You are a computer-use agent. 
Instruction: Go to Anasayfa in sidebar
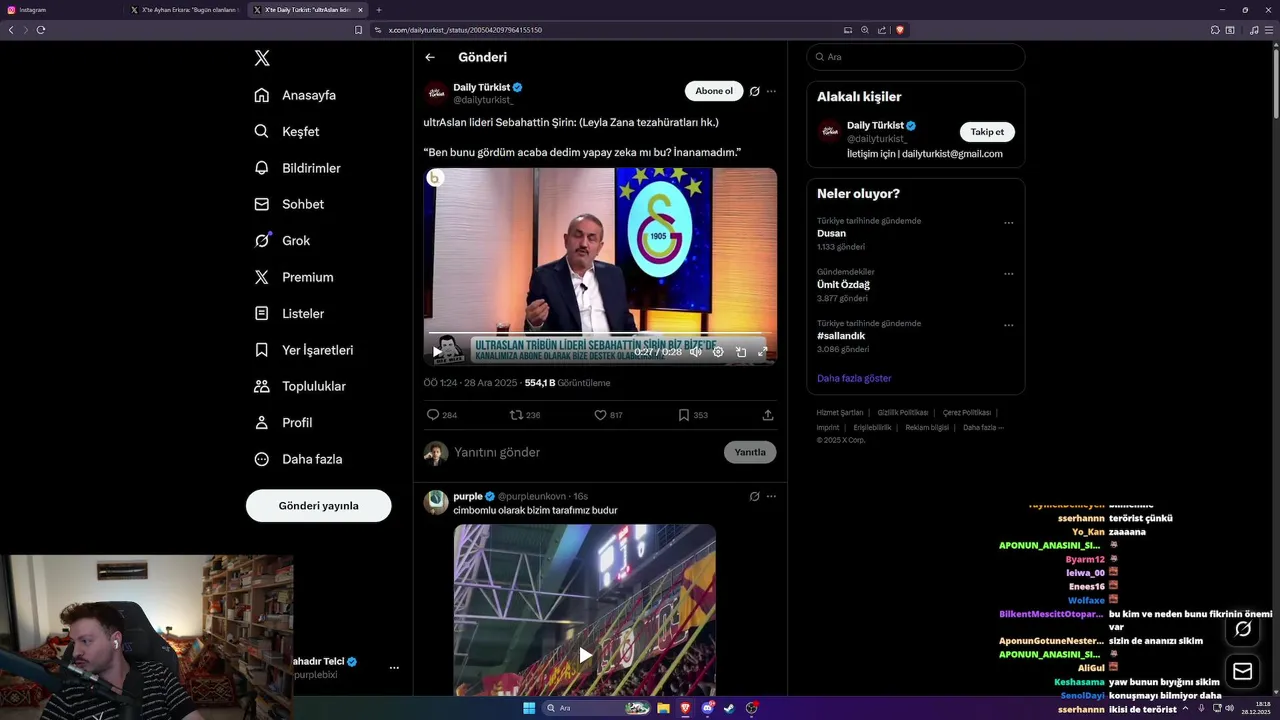click(x=295, y=95)
